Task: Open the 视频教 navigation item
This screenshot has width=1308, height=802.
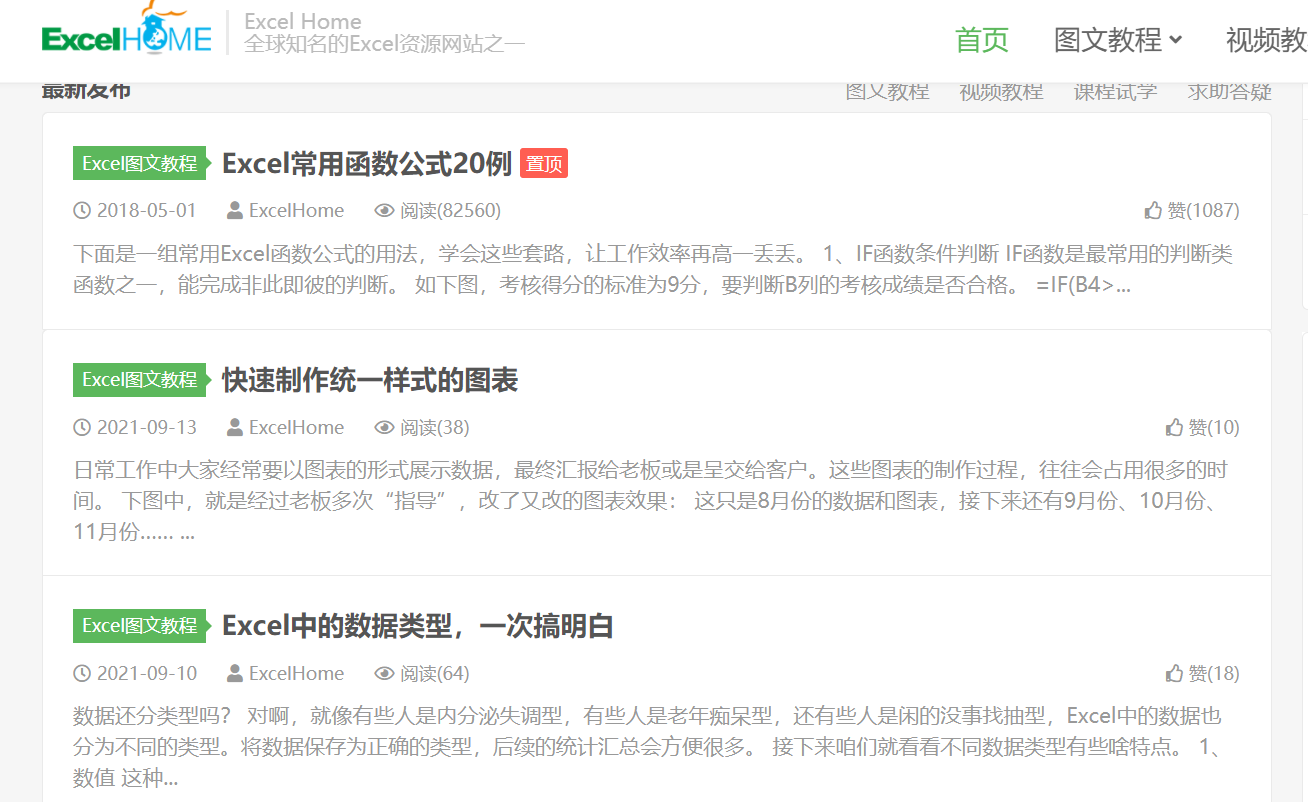Action: (x=1267, y=40)
